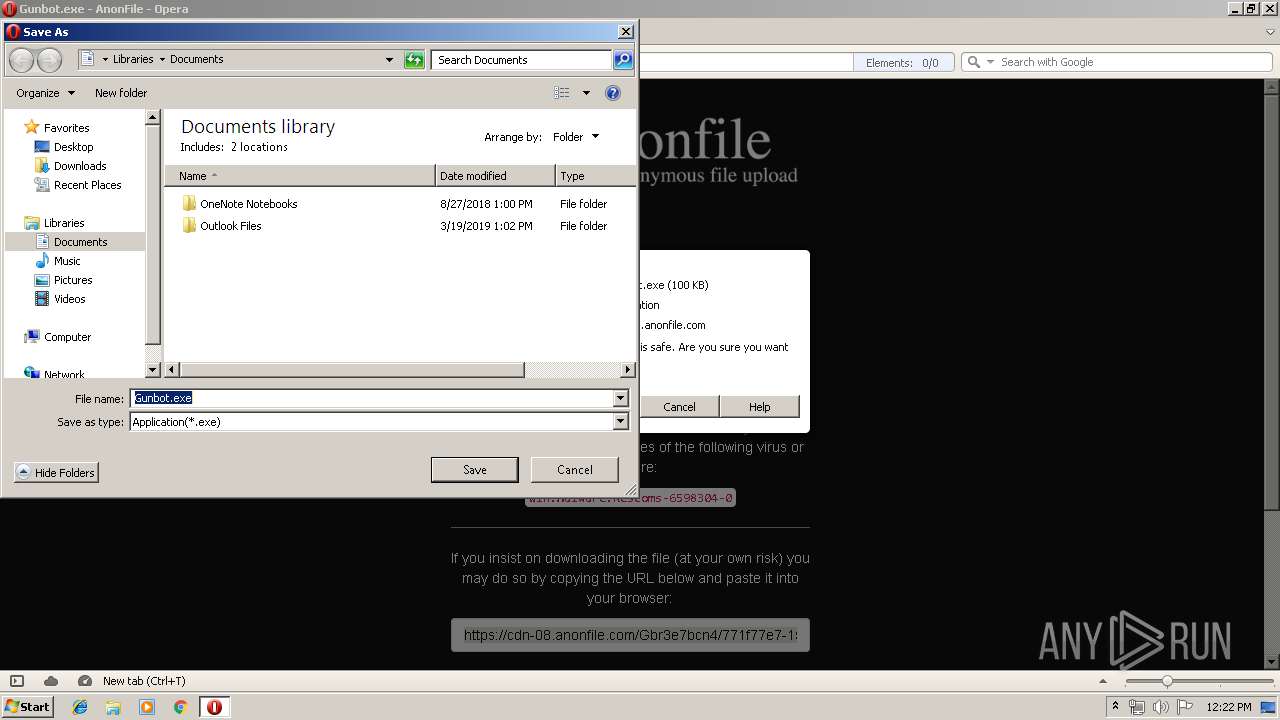Click the volume speaker tray icon

(1161, 707)
